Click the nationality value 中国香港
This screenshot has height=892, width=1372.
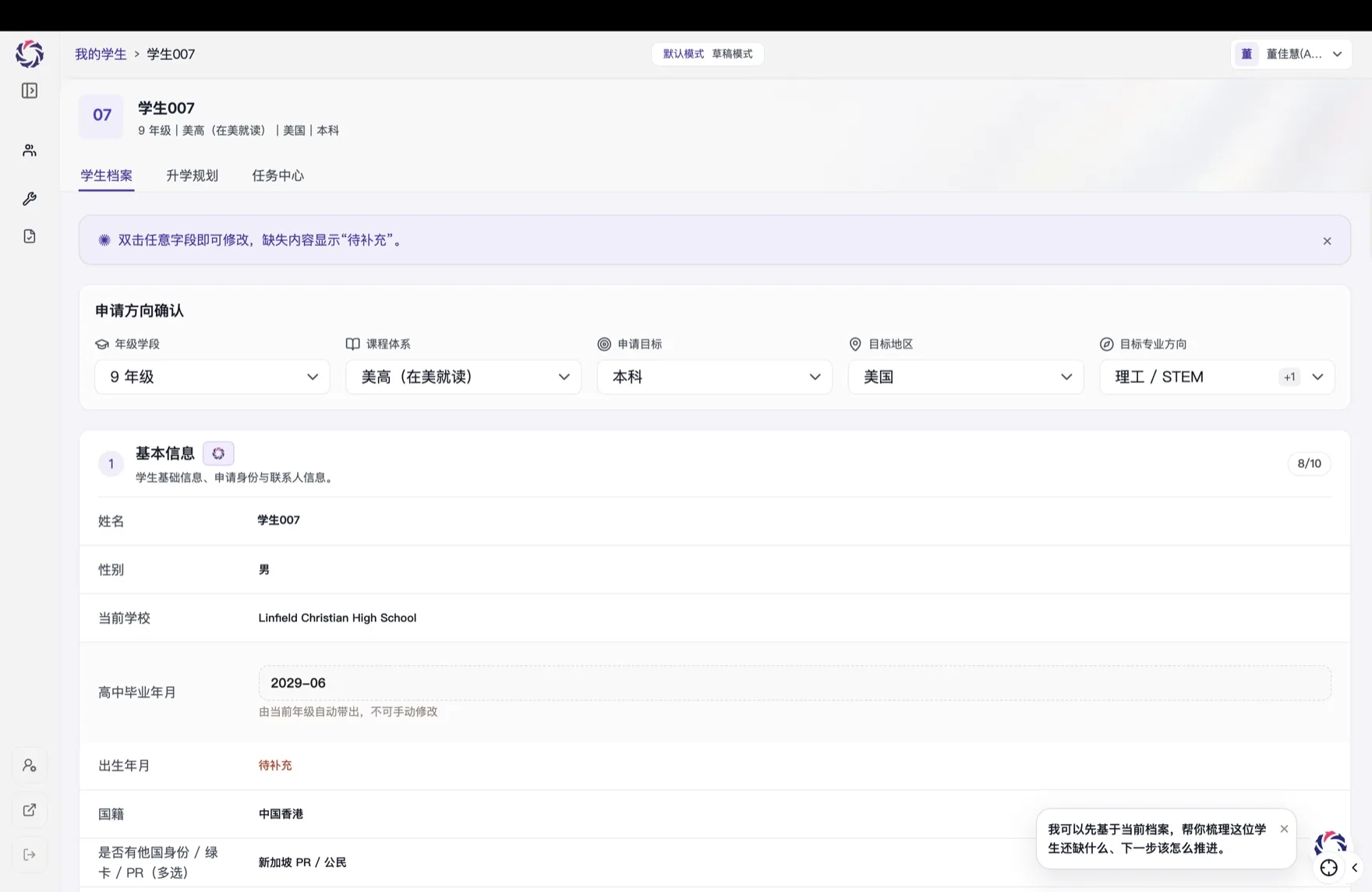click(x=281, y=813)
